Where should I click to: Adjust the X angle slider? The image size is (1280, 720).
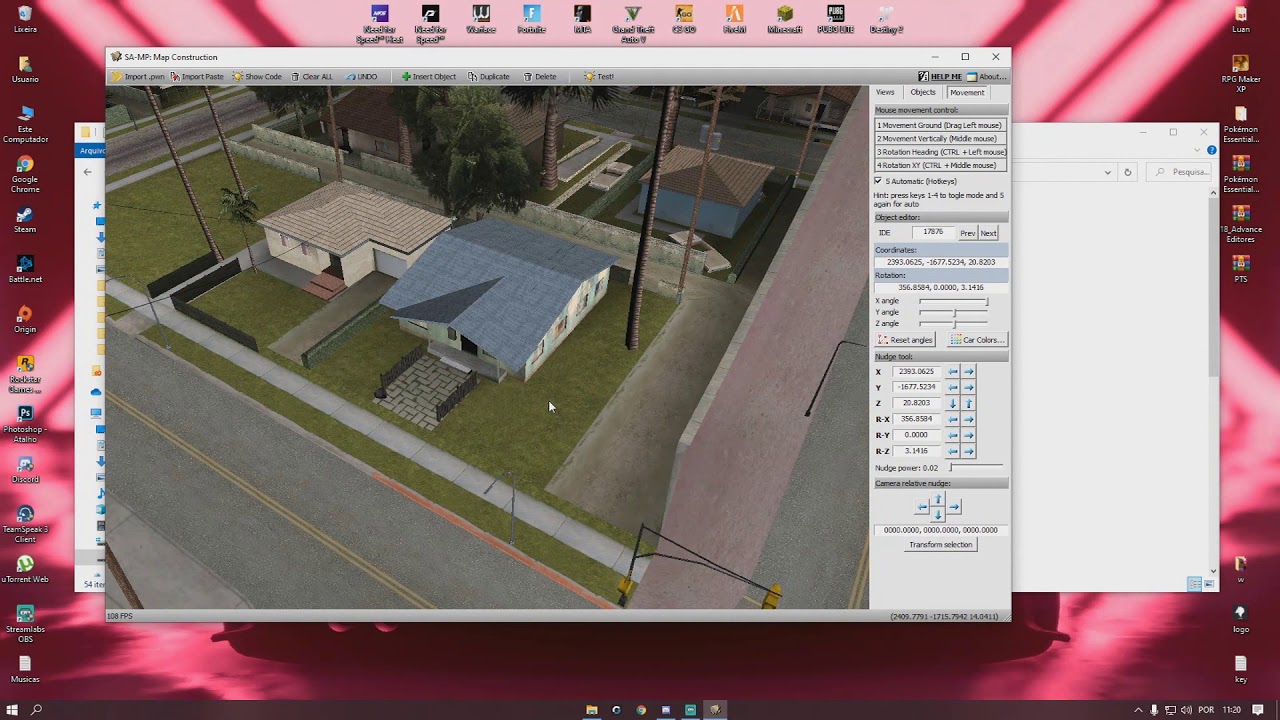point(953,301)
